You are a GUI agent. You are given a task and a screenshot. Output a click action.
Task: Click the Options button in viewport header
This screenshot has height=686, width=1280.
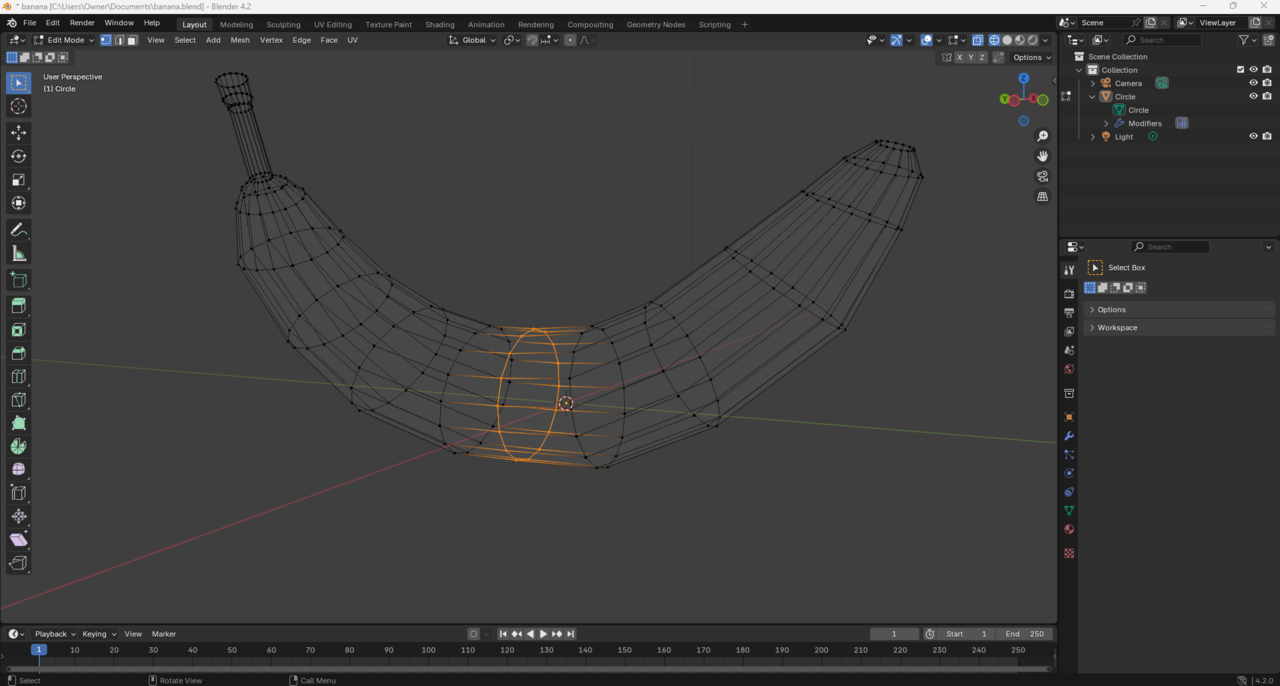[1031, 57]
